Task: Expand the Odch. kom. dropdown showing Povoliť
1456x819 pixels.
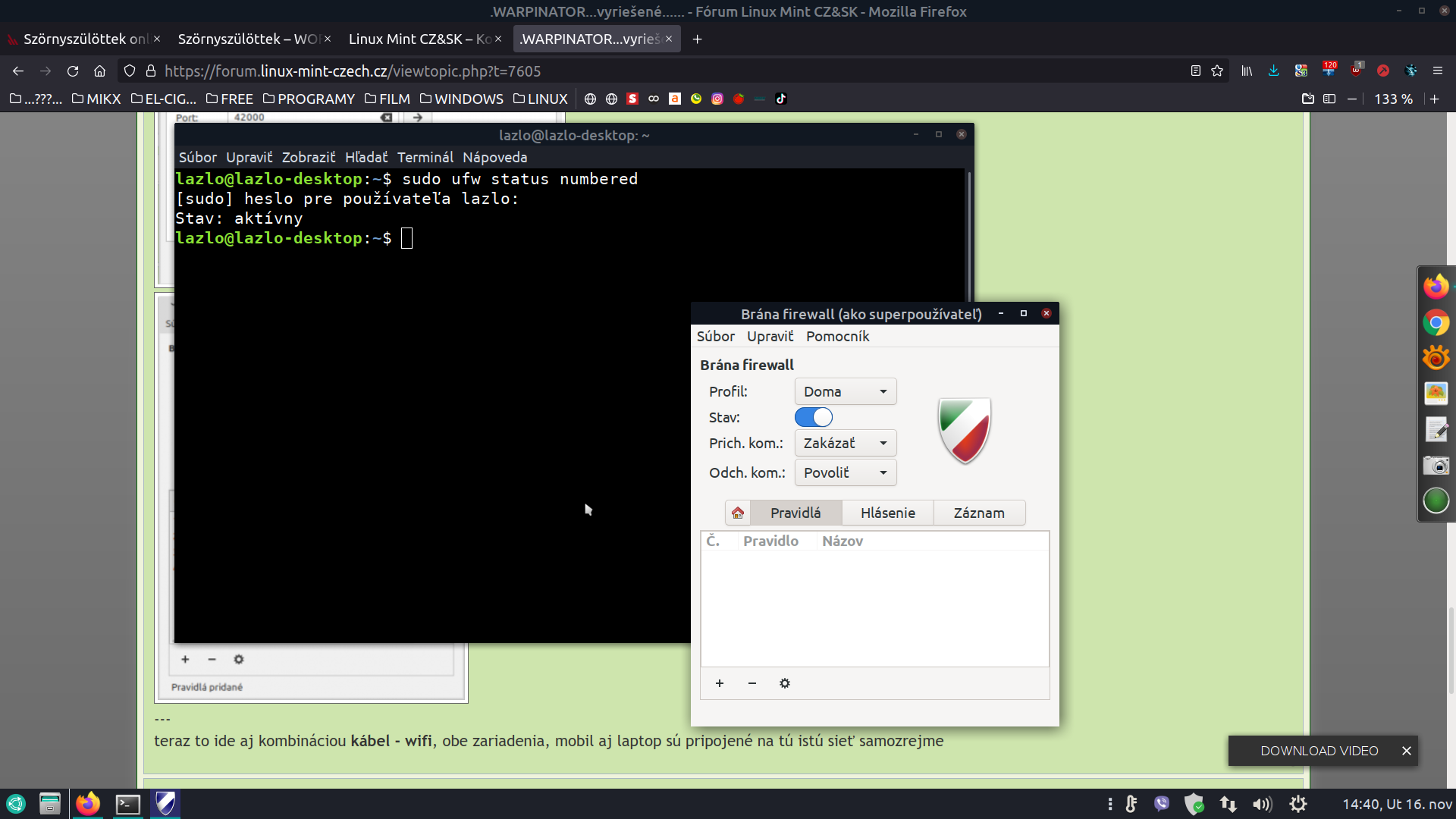Action: pyautogui.click(x=845, y=472)
